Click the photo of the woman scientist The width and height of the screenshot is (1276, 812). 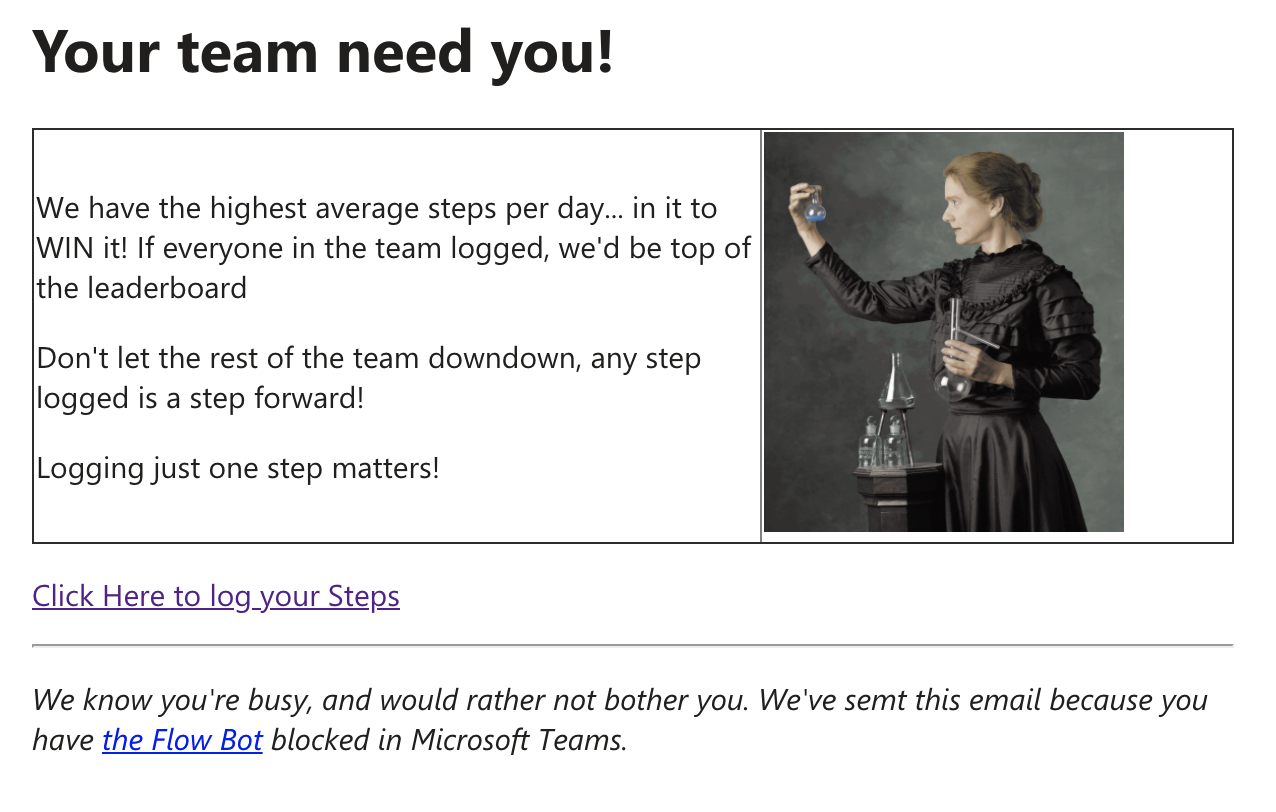tap(944, 332)
